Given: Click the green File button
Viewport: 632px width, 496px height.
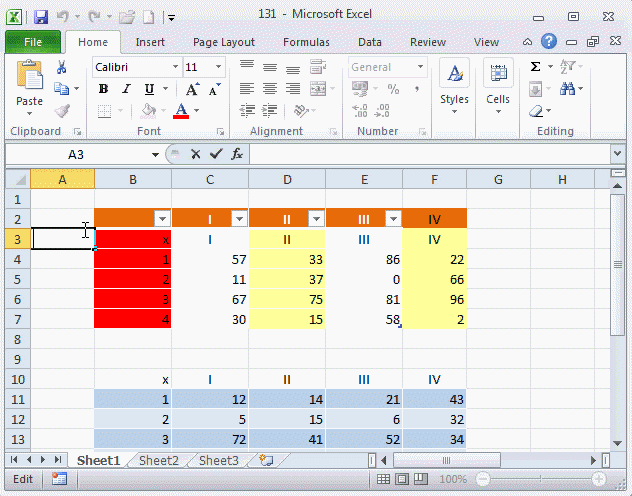Looking at the screenshot, I should click(x=33, y=42).
